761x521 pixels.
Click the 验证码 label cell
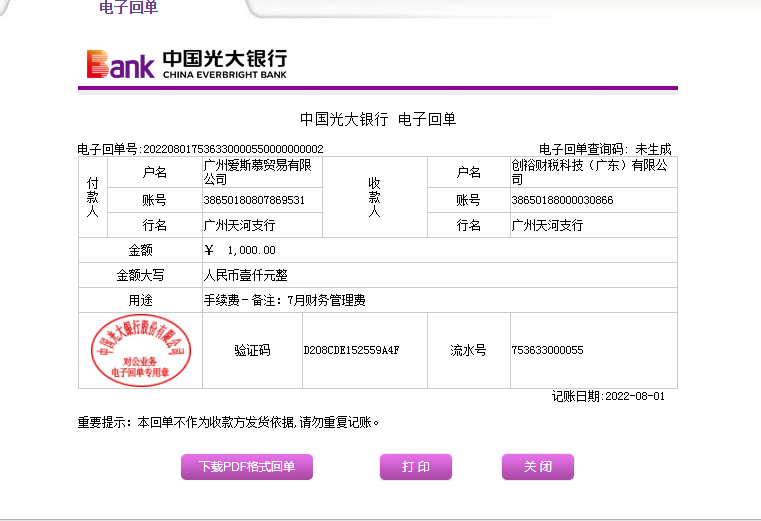point(252,350)
